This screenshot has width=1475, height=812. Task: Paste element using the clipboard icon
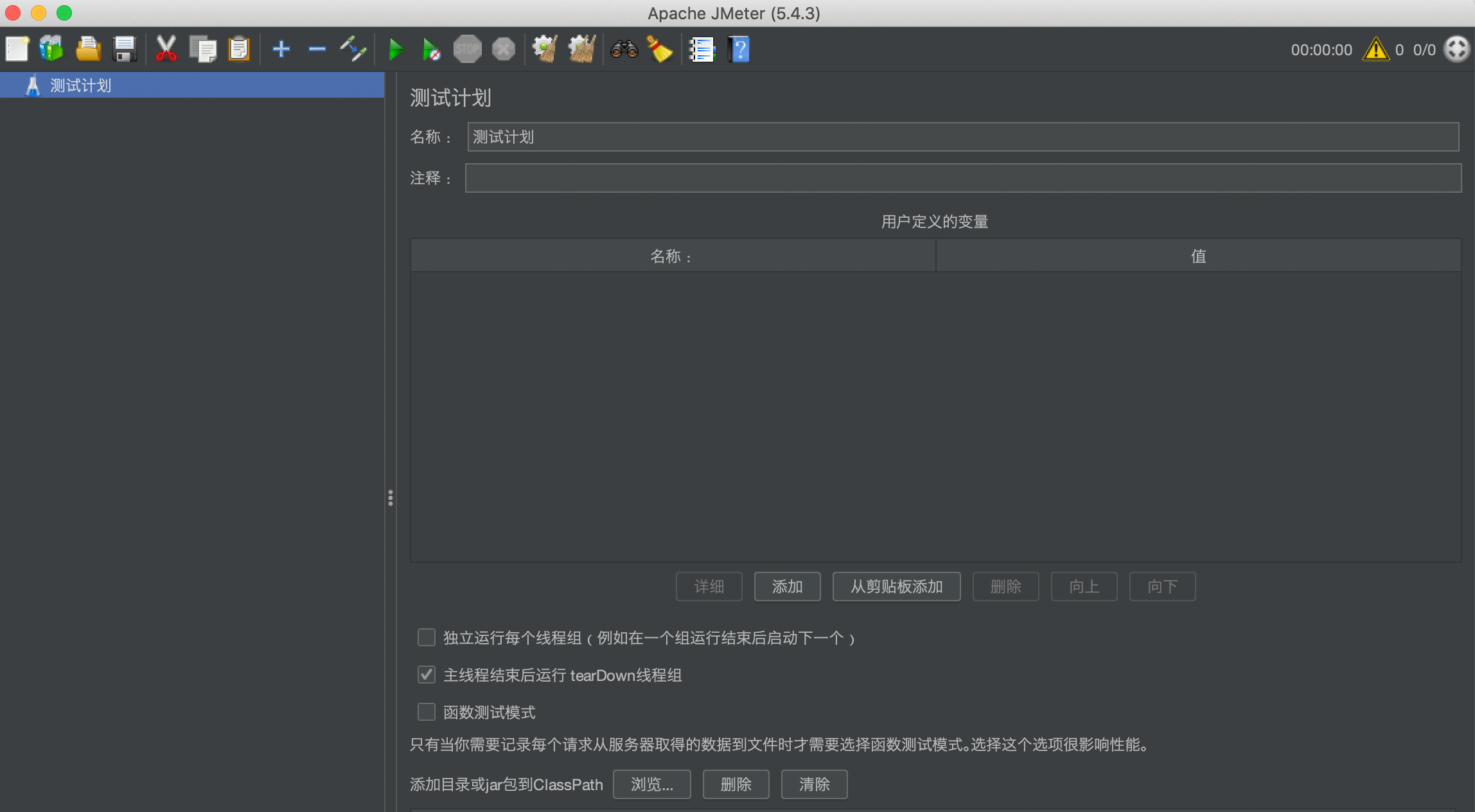239,49
